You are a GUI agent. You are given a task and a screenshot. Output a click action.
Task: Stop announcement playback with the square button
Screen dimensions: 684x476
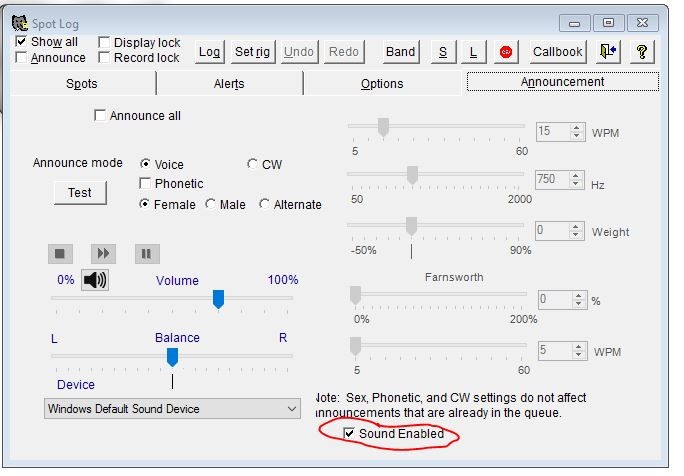(60, 253)
